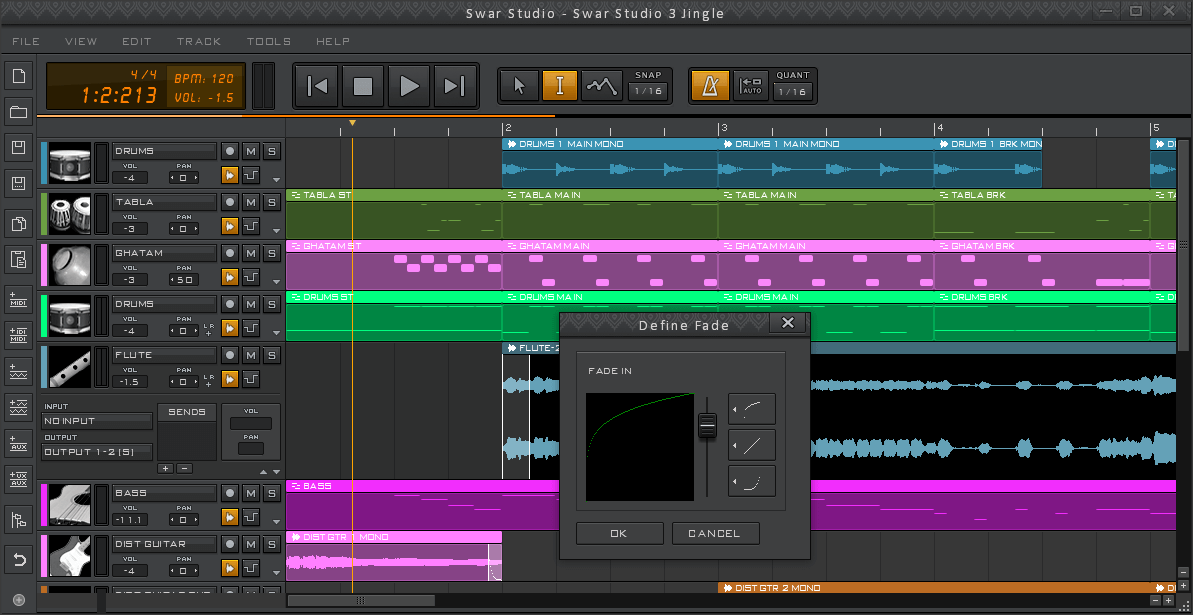
Task: Confirm the fade with OK
Action: click(619, 534)
